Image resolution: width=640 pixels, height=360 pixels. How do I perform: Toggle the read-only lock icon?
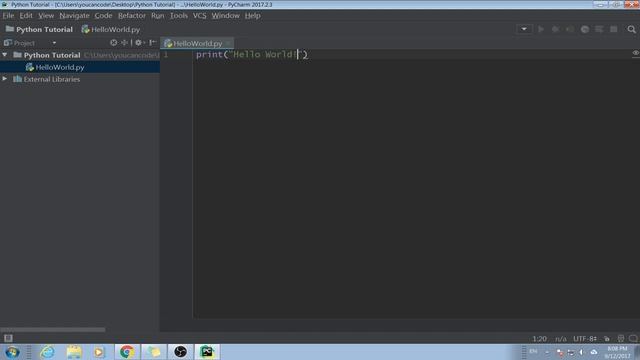[607, 339]
